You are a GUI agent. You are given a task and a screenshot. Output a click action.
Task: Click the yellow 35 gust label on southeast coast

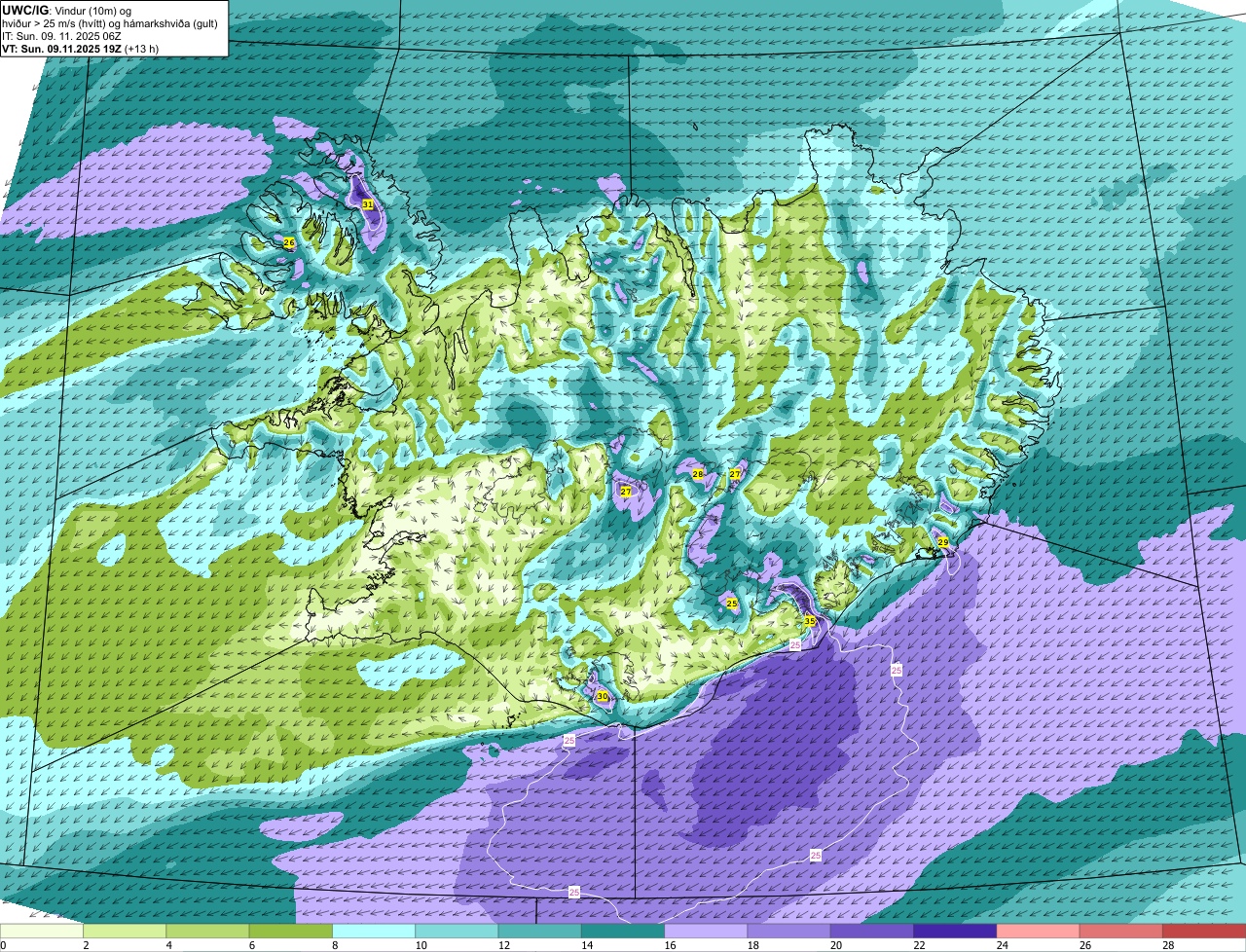[809, 620]
